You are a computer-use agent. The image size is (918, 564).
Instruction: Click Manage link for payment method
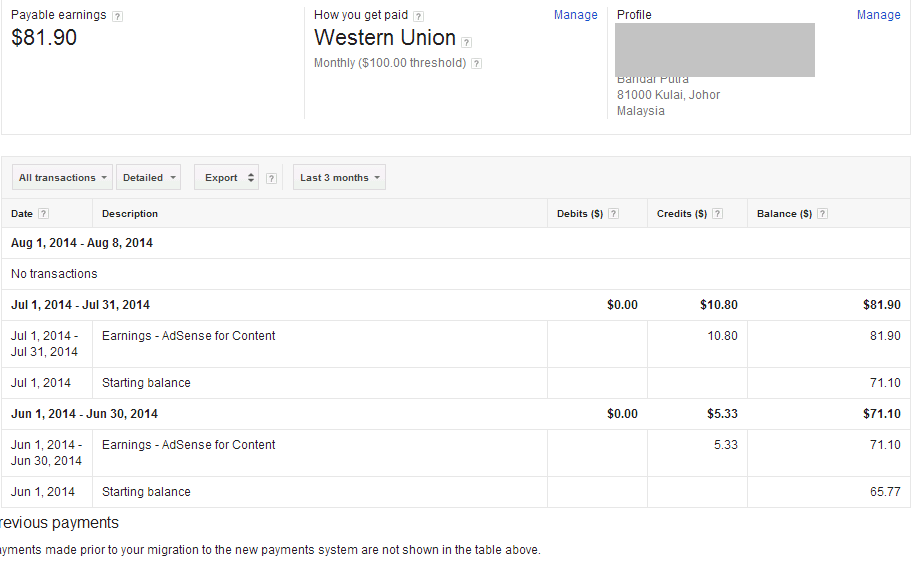coord(575,15)
